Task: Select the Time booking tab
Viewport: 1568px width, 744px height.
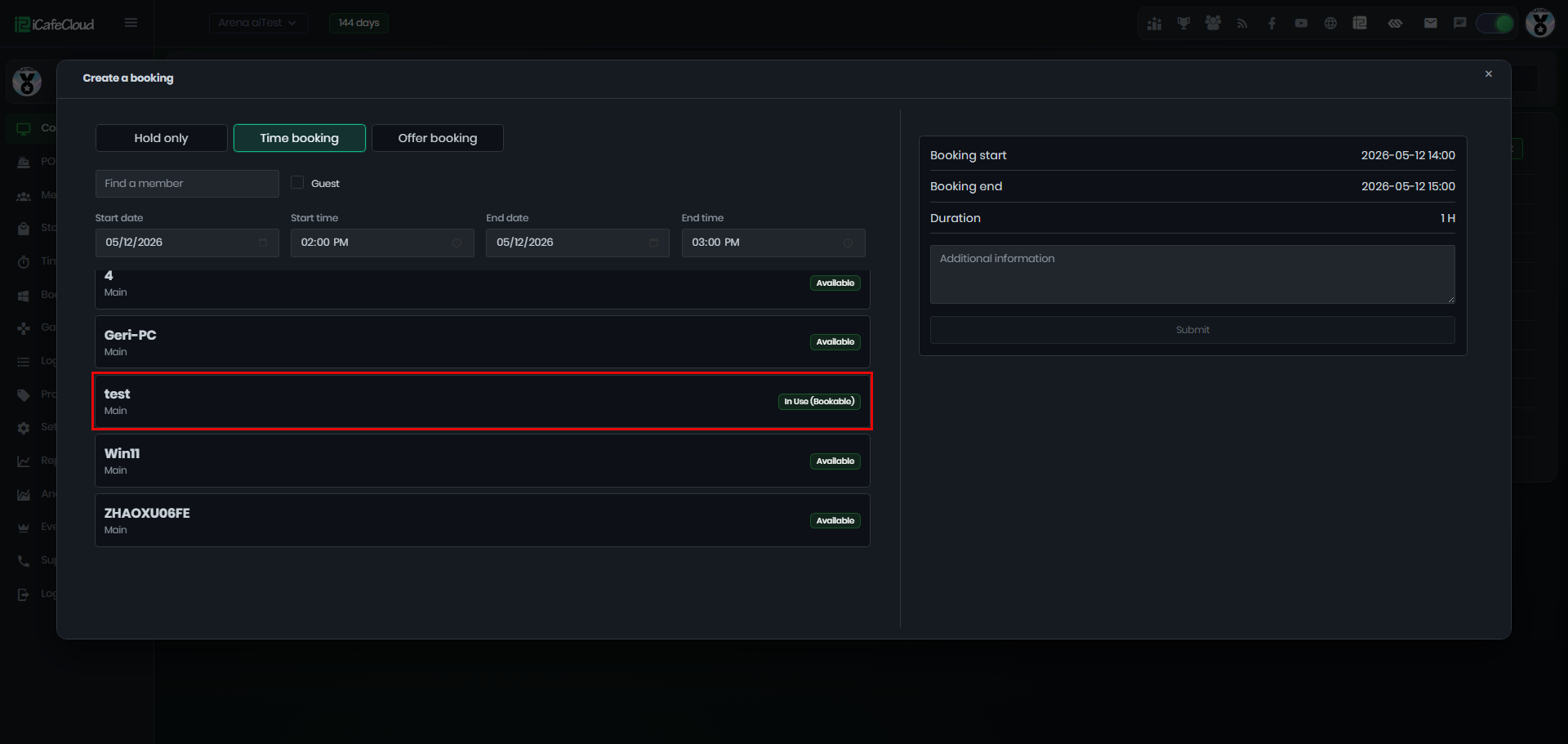Action: pos(299,138)
